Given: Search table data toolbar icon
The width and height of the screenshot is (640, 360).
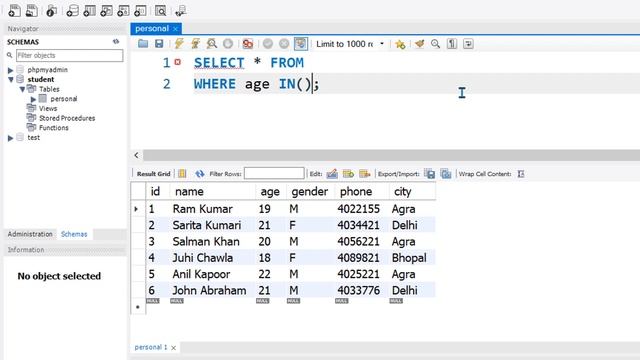Looking at the screenshot, I should tap(160, 11).
